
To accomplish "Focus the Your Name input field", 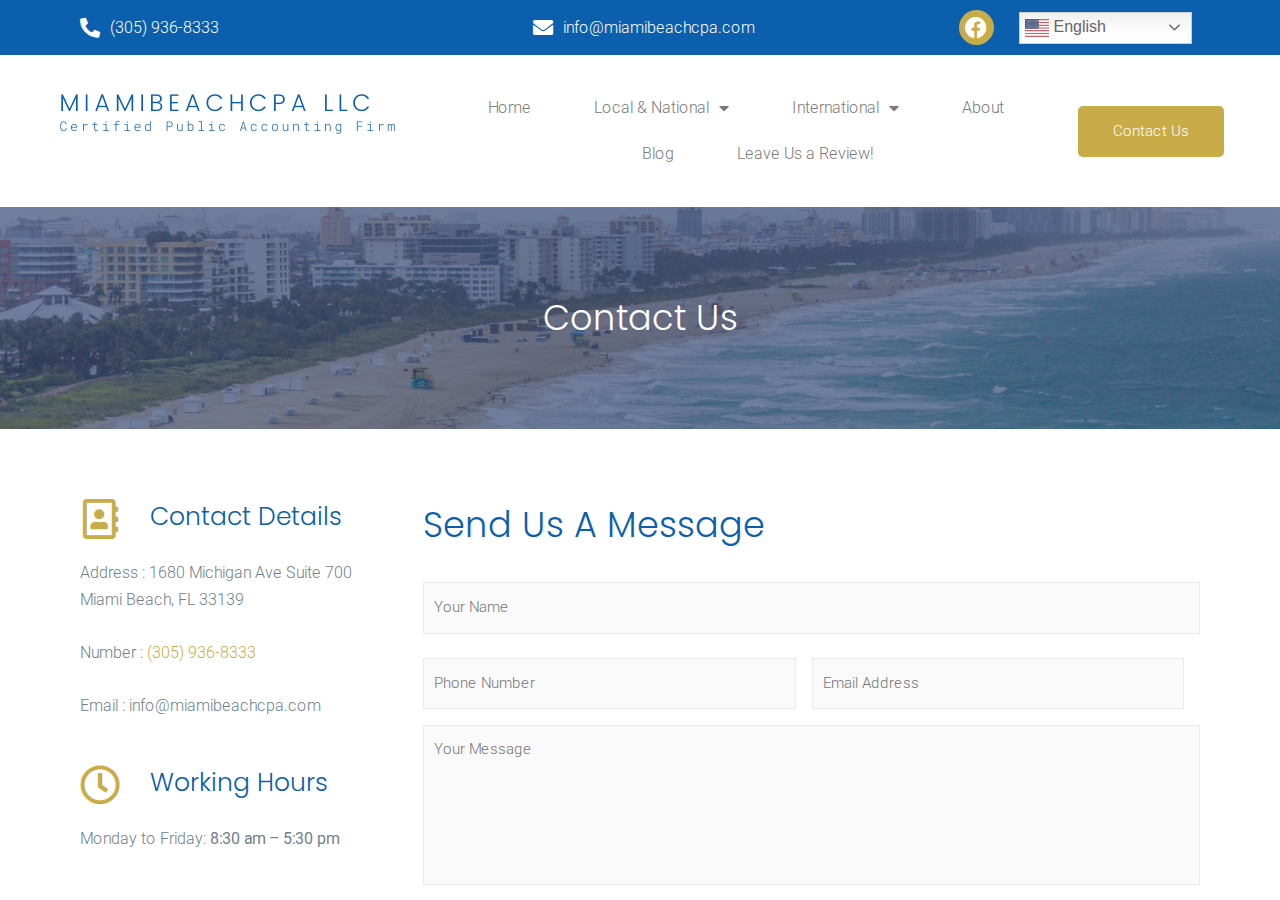I will click(811, 608).
